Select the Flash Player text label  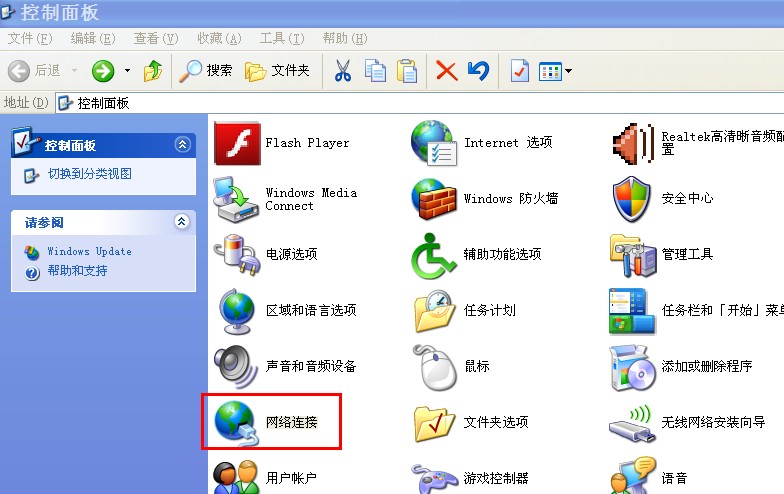tap(307, 143)
